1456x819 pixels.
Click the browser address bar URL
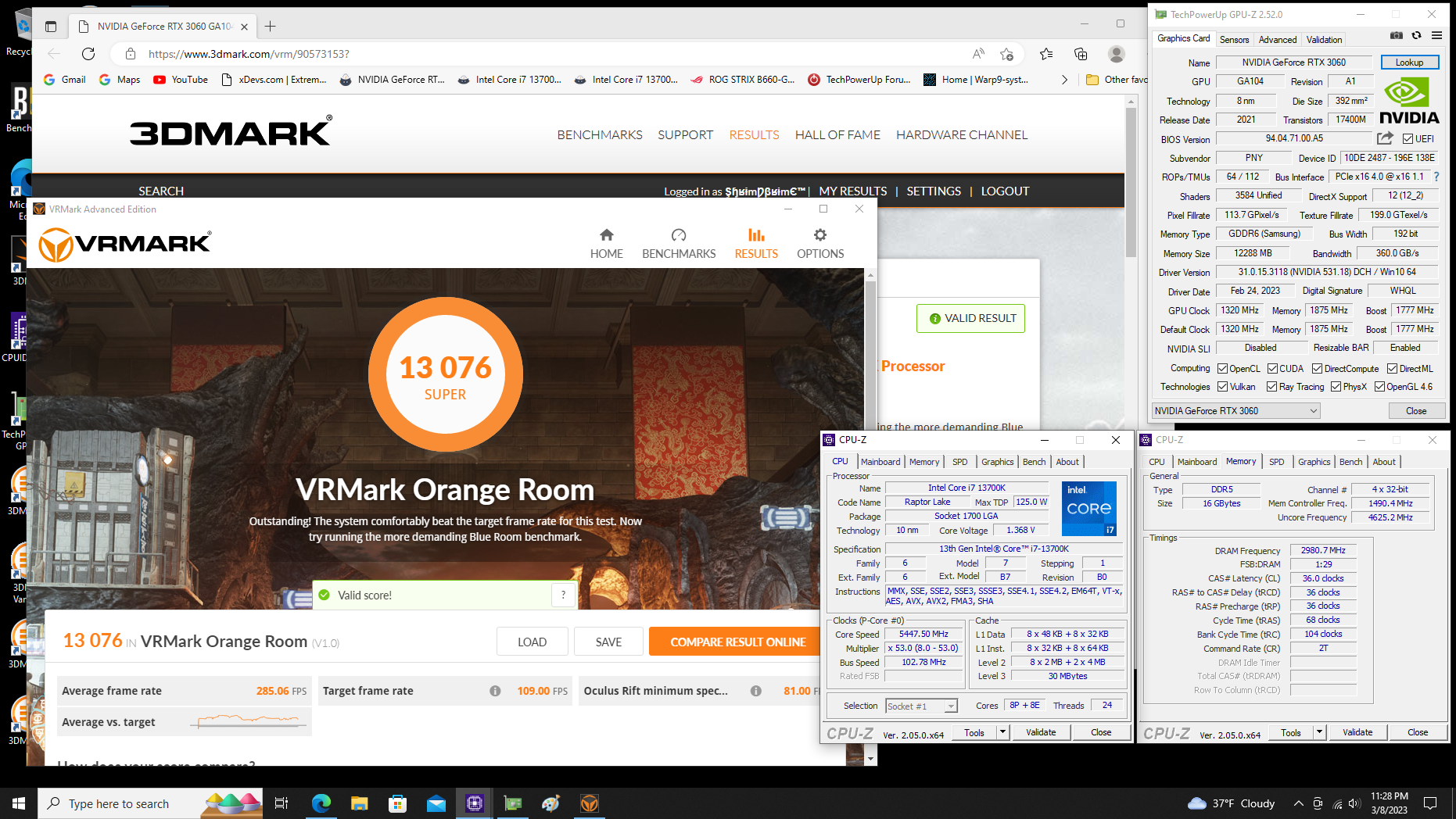[249, 54]
